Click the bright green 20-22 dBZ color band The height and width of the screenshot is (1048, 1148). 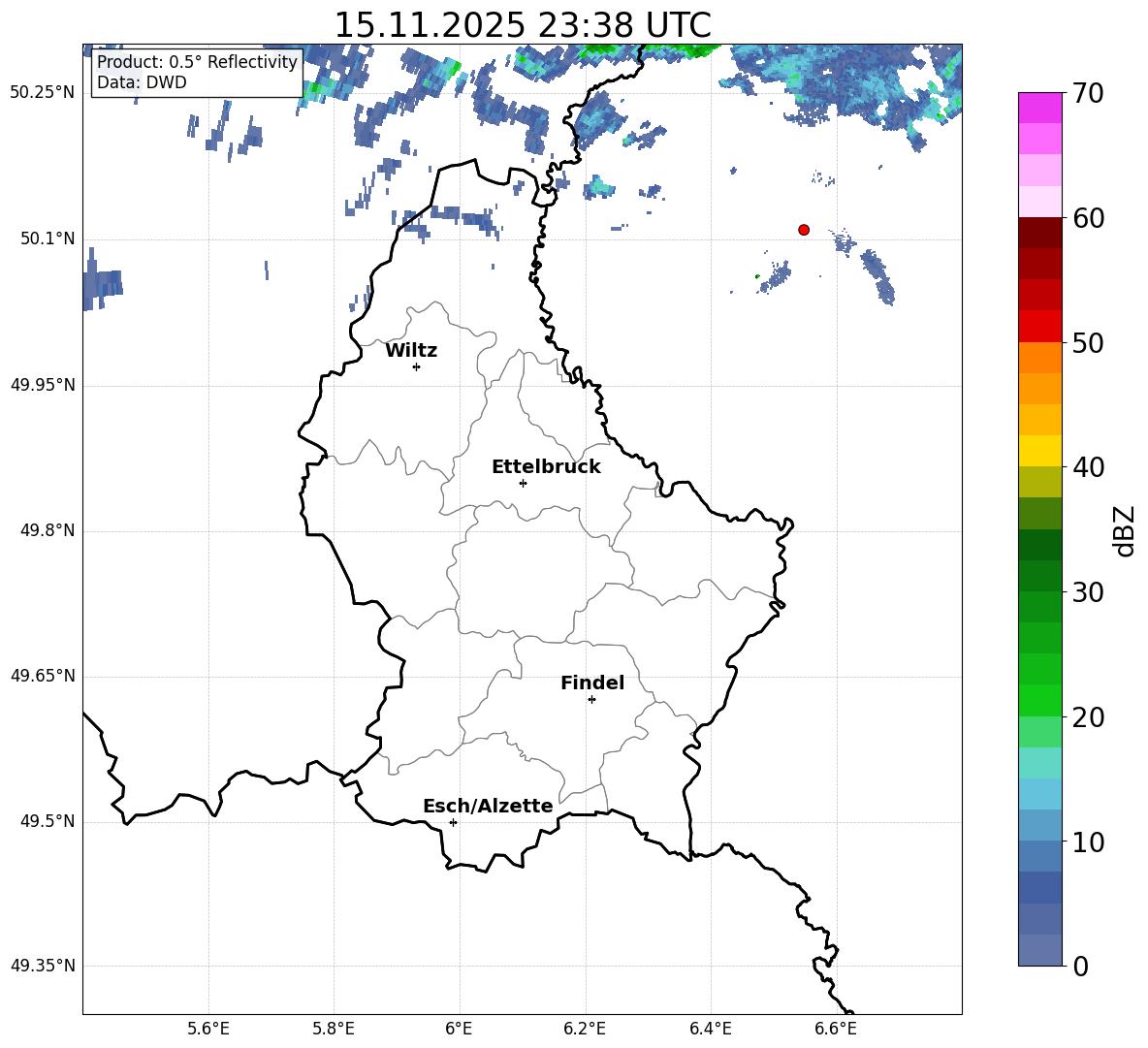[x=1039, y=700]
